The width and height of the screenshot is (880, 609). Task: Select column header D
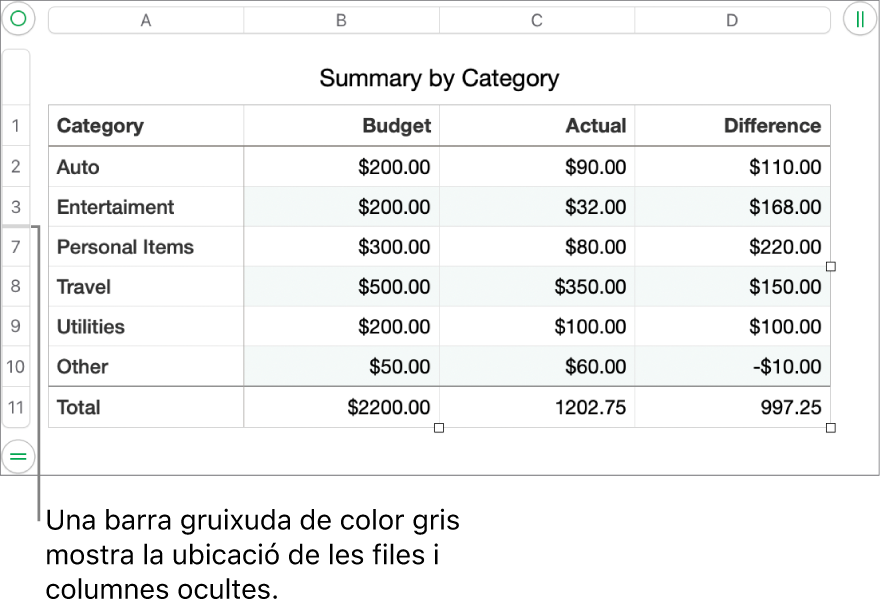(x=733, y=18)
